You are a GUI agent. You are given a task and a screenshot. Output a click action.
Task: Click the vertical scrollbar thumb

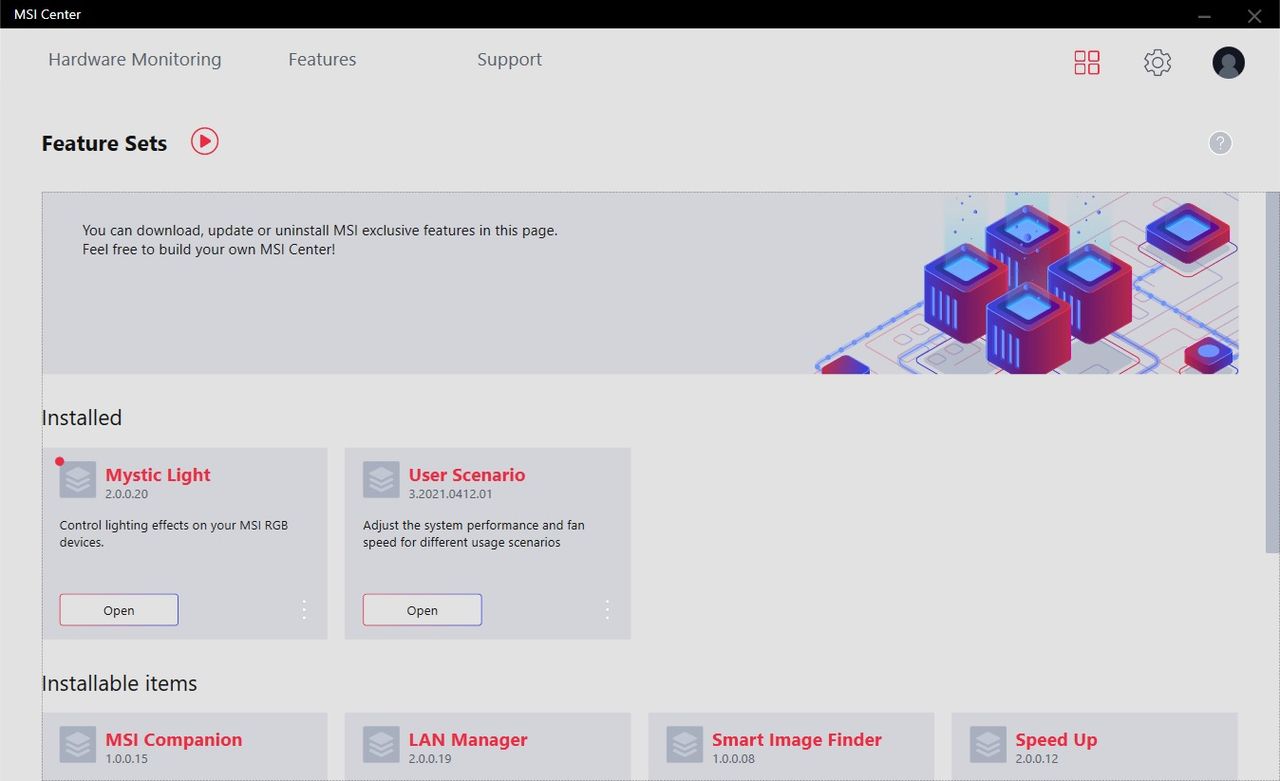click(x=1272, y=372)
